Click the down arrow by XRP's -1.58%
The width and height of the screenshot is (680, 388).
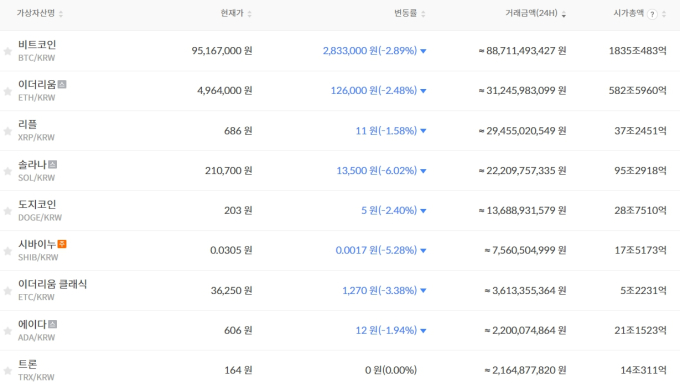pyautogui.click(x=423, y=131)
